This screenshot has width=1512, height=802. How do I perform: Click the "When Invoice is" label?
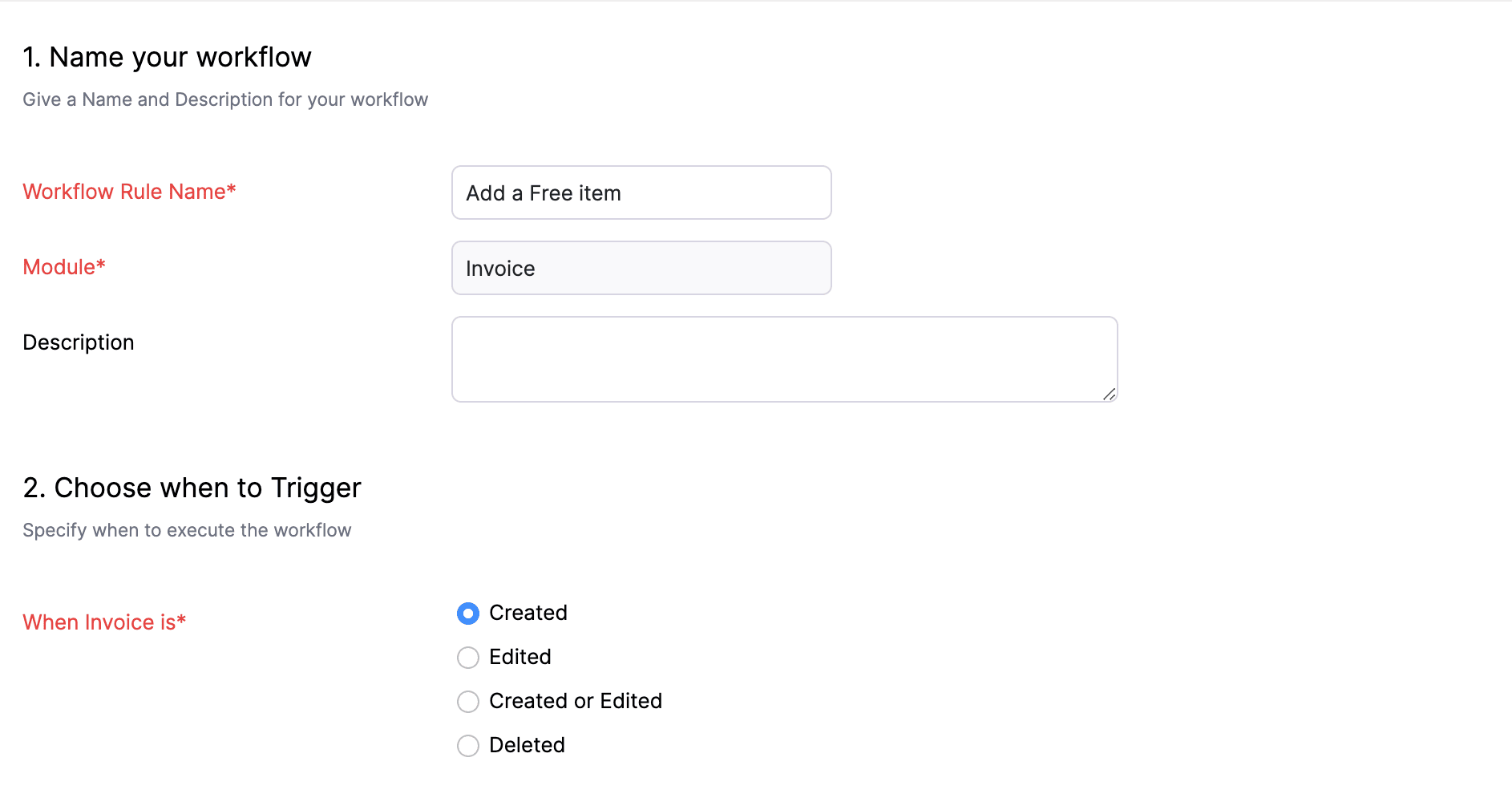pyautogui.click(x=104, y=622)
